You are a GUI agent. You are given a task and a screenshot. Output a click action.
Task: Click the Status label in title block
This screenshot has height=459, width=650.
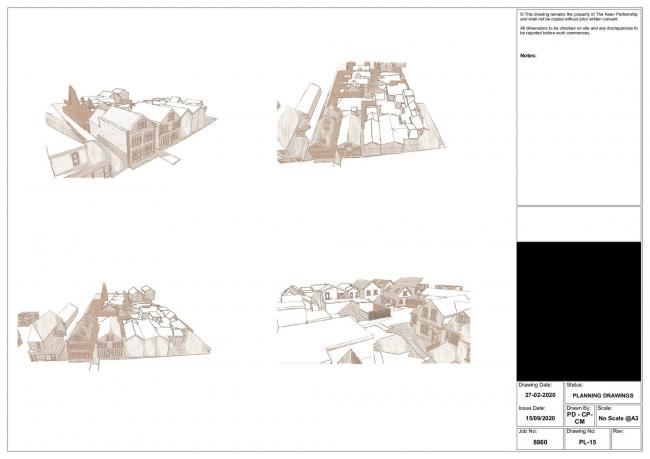(574, 384)
